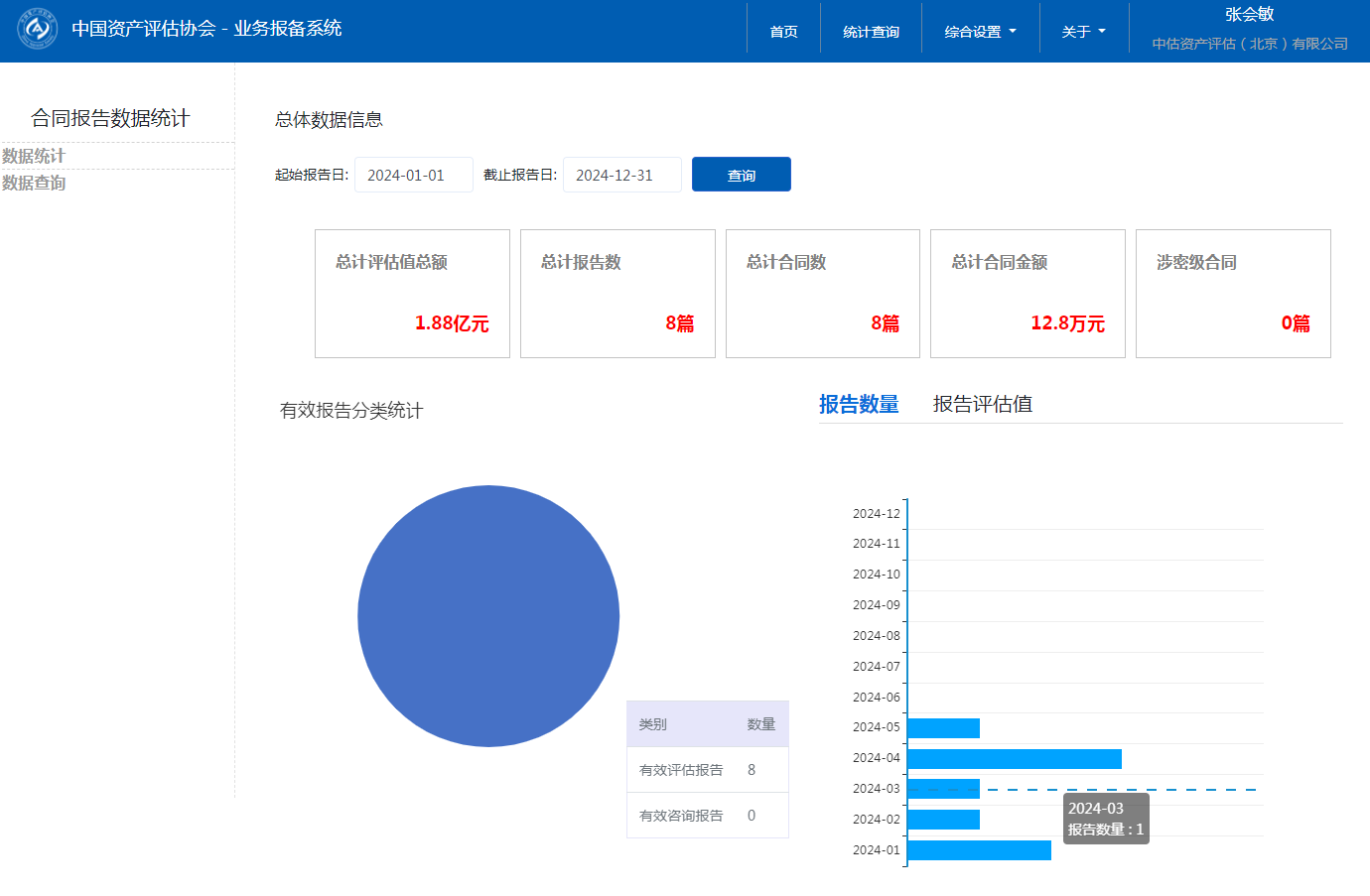
Task: Open the 首页 home menu item
Action: 783,32
